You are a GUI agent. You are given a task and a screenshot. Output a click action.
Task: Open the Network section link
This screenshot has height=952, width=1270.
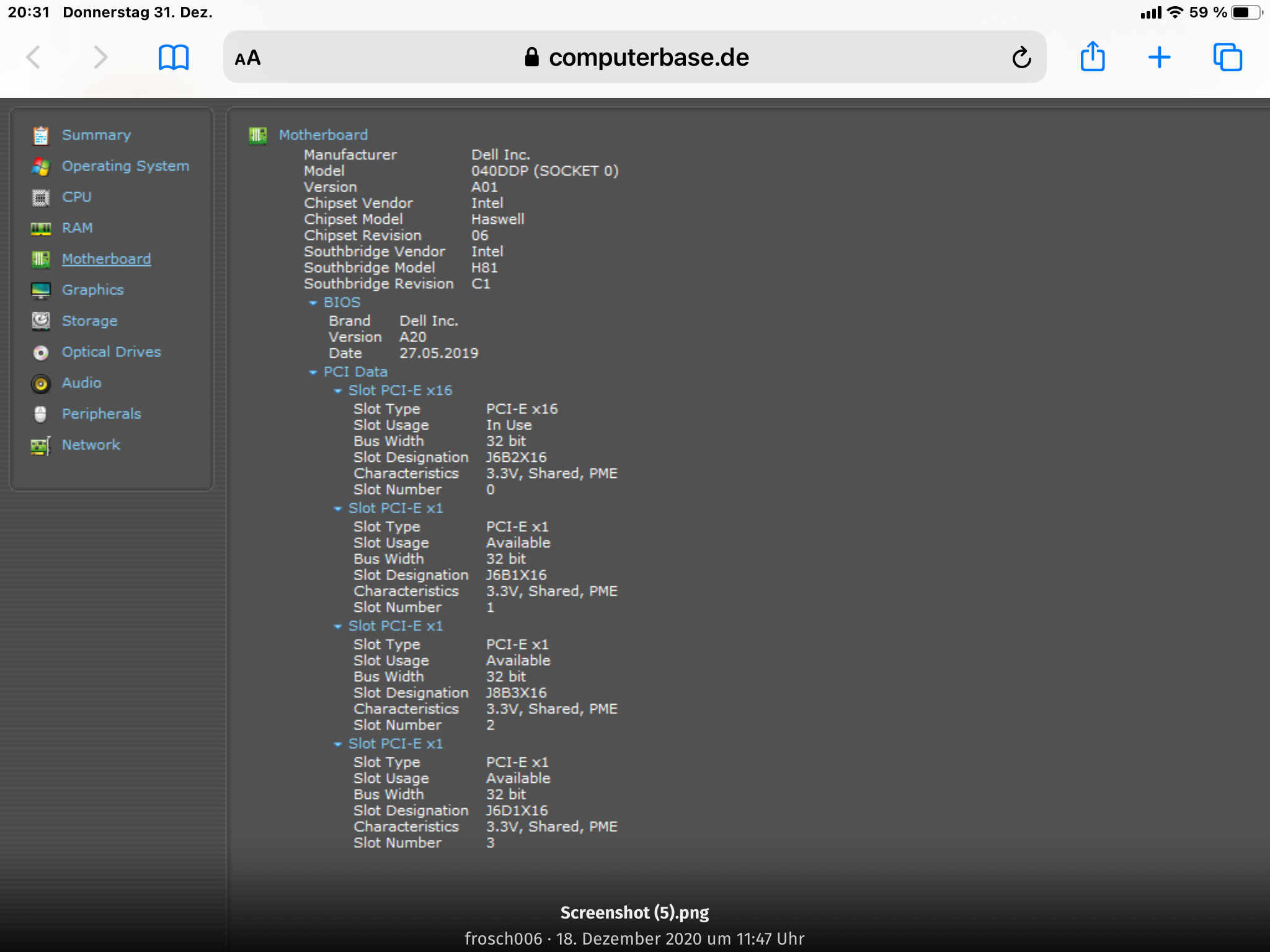click(91, 445)
